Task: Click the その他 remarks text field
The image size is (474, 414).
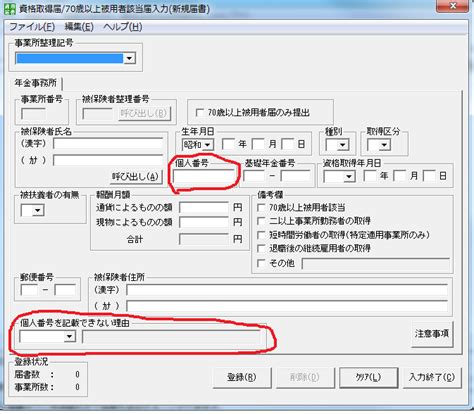Action: 375,263
